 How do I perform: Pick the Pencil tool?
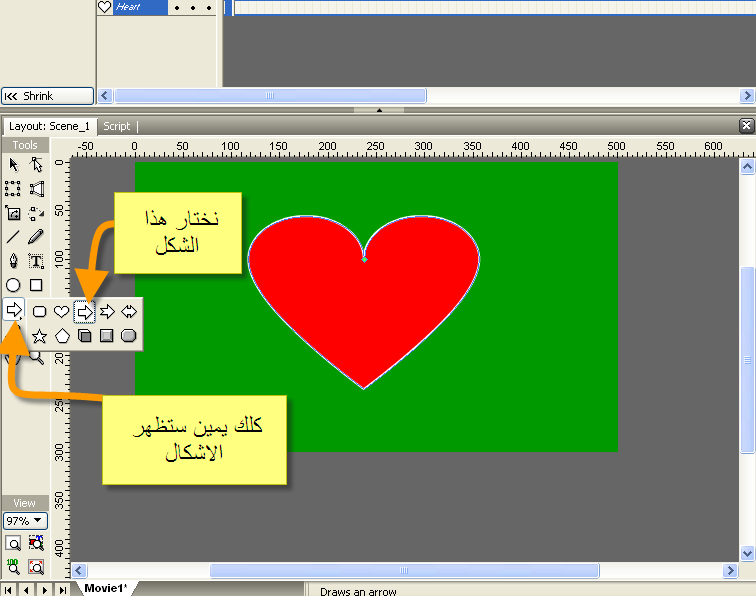point(36,237)
